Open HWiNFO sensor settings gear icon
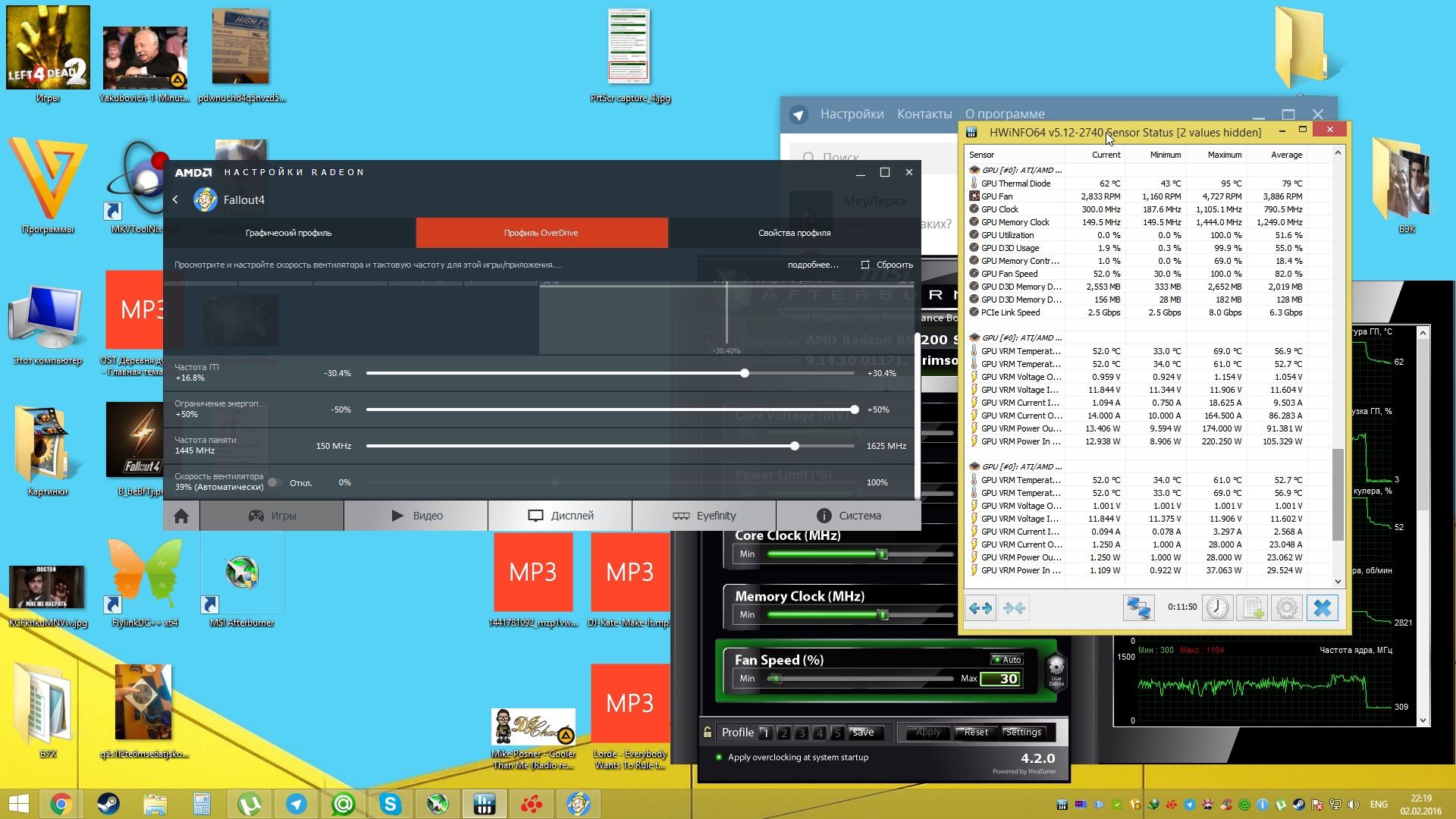 tap(1287, 608)
